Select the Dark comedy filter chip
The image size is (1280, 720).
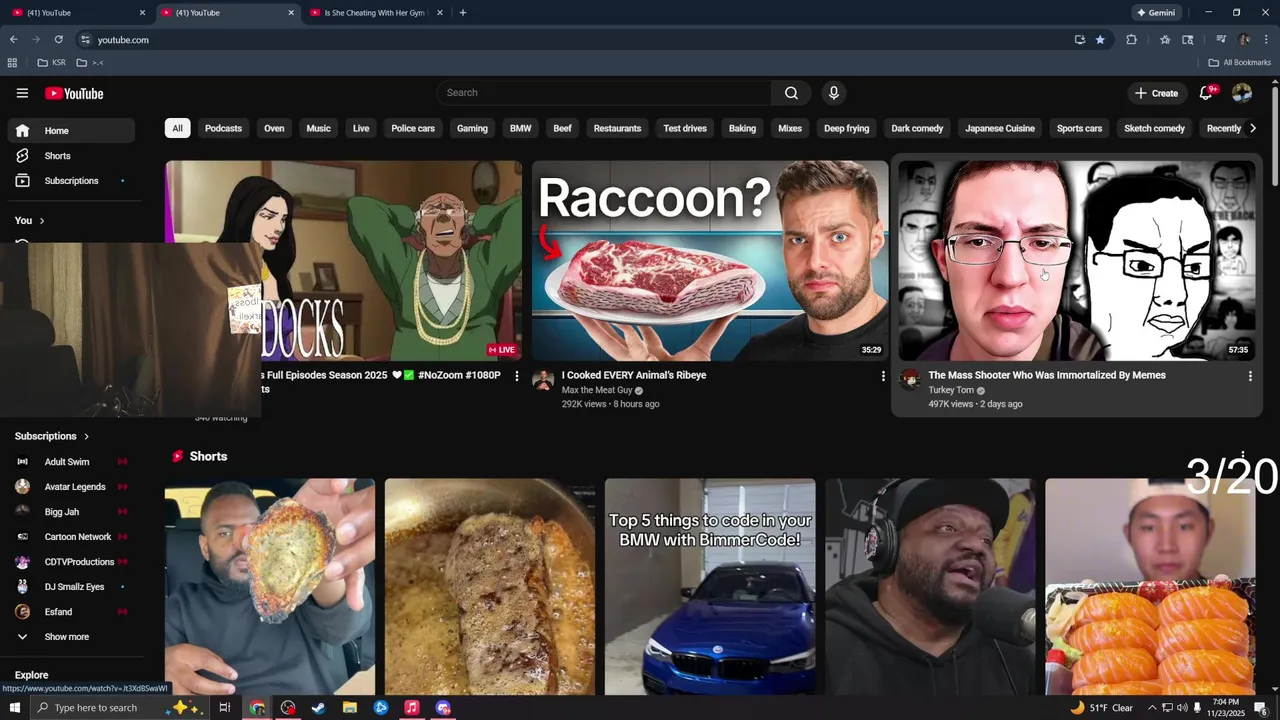(917, 128)
